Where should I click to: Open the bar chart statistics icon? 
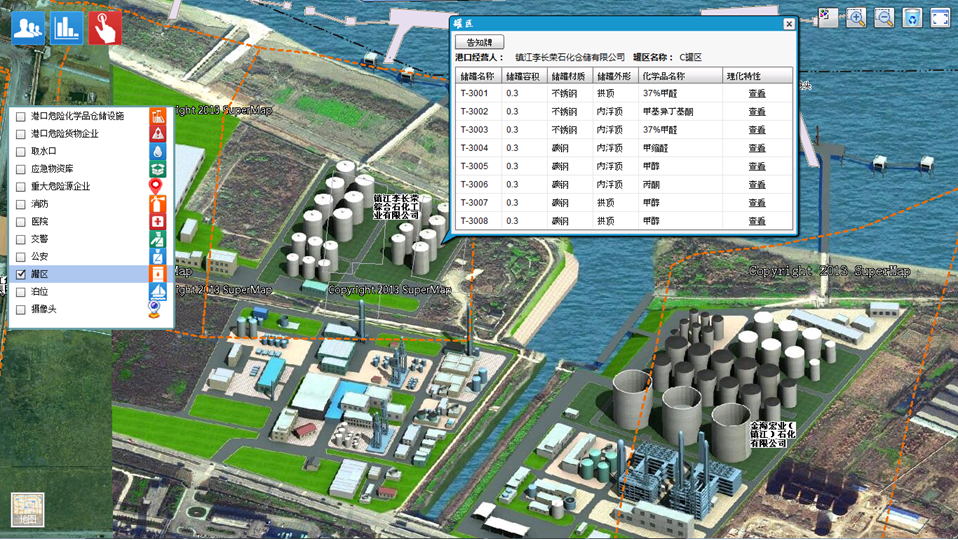(x=67, y=28)
